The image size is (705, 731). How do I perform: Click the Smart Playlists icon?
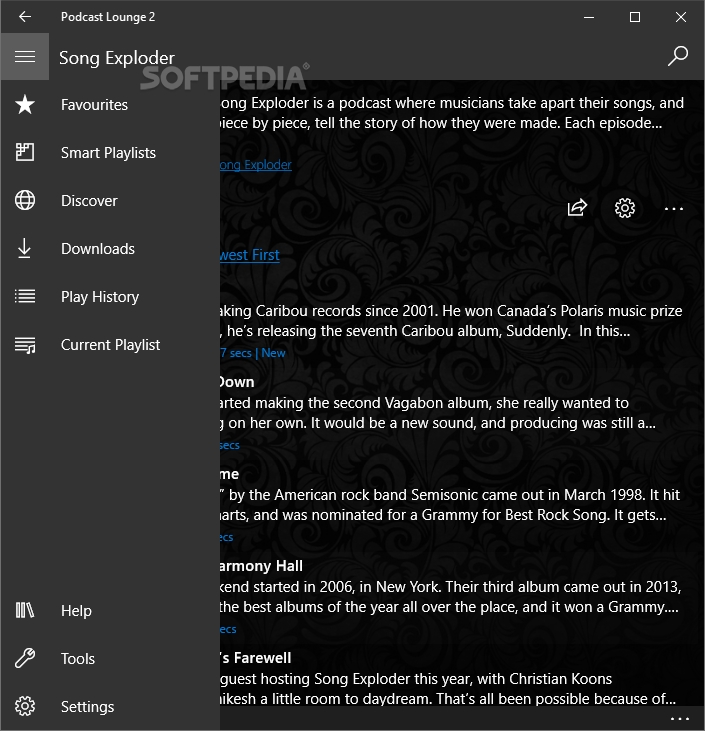25,152
